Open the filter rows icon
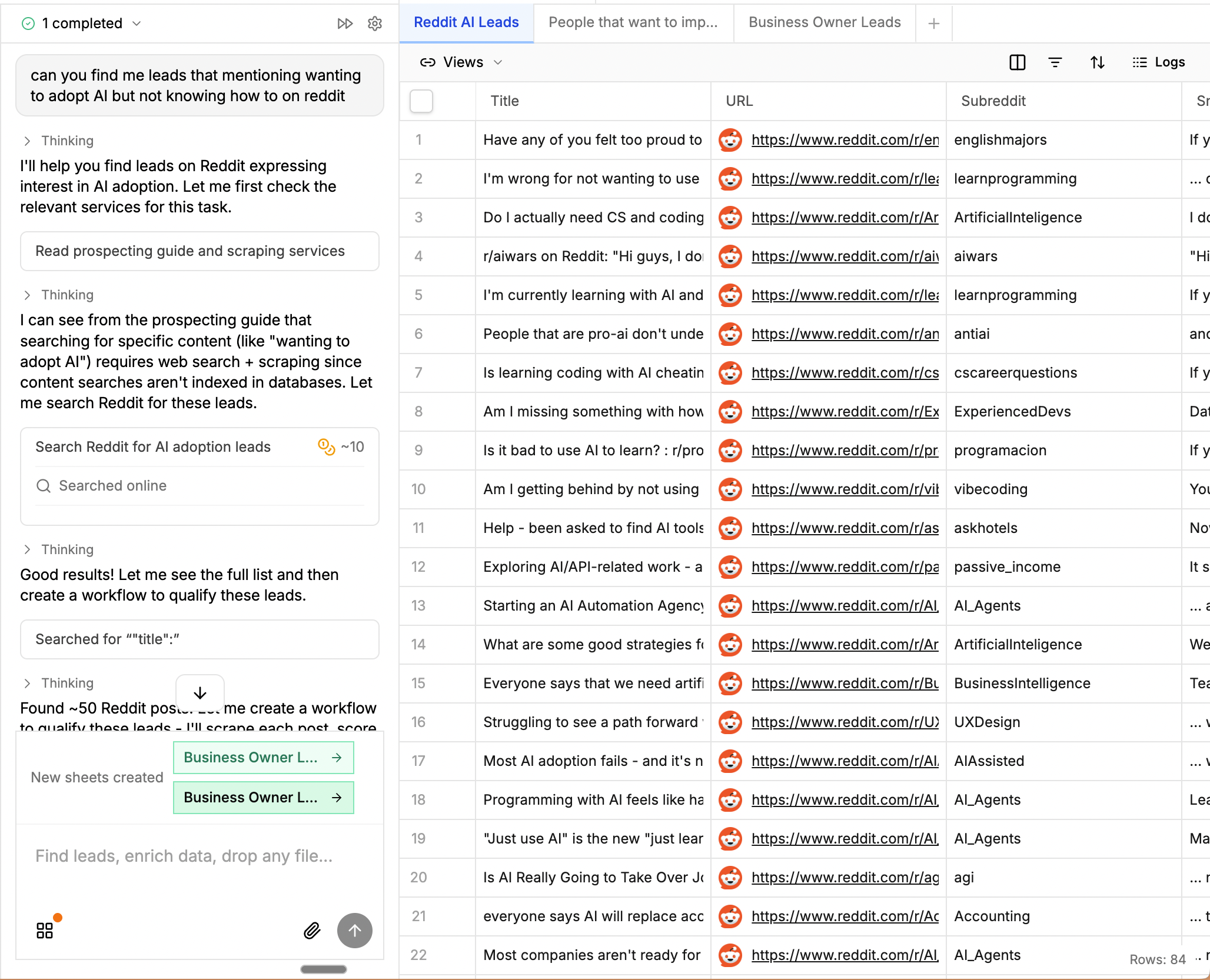The image size is (1210, 980). [1055, 62]
